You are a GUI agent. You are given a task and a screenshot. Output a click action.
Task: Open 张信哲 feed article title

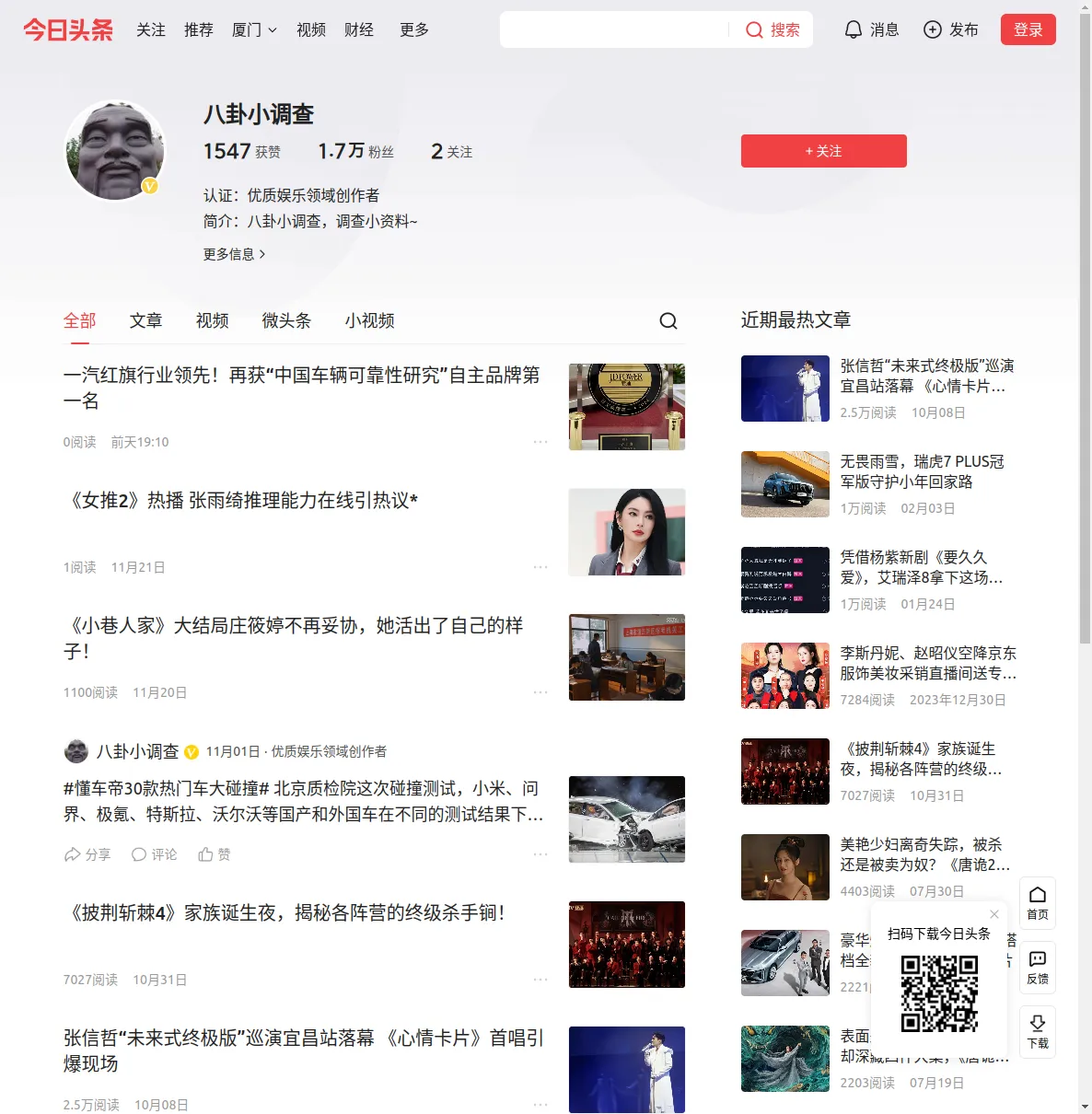(304, 1050)
